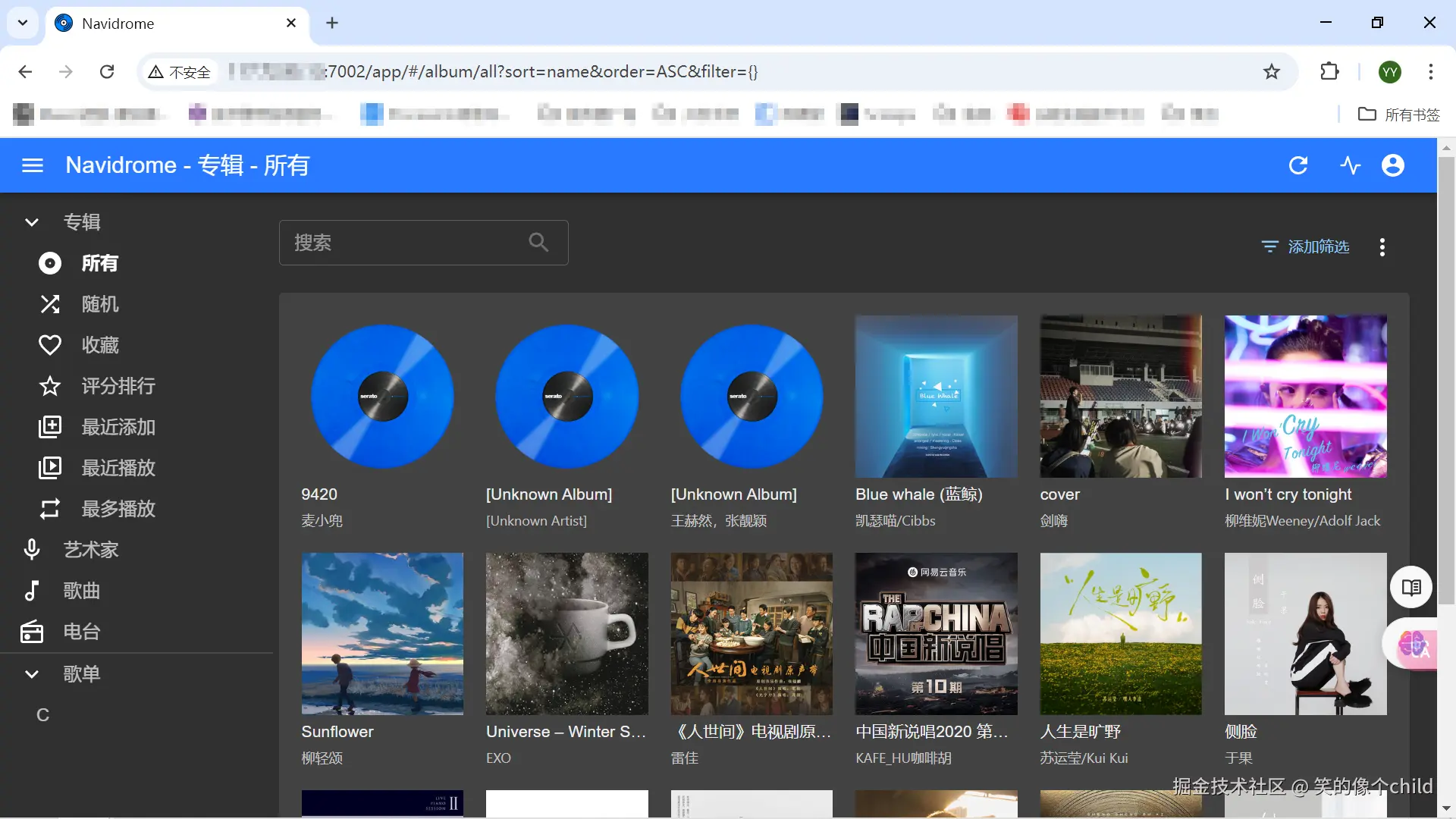Bookmark this page with star icon

(x=1271, y=71)
